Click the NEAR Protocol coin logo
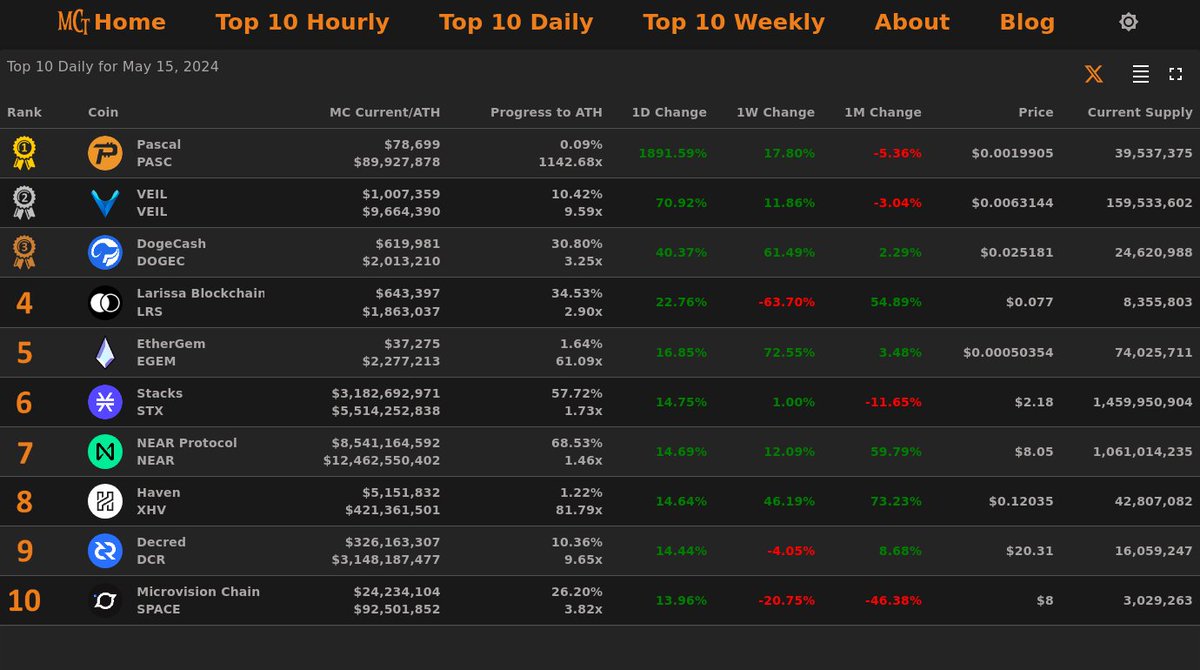The height and width of the screenshot is (670, 1200). point(105,452)
